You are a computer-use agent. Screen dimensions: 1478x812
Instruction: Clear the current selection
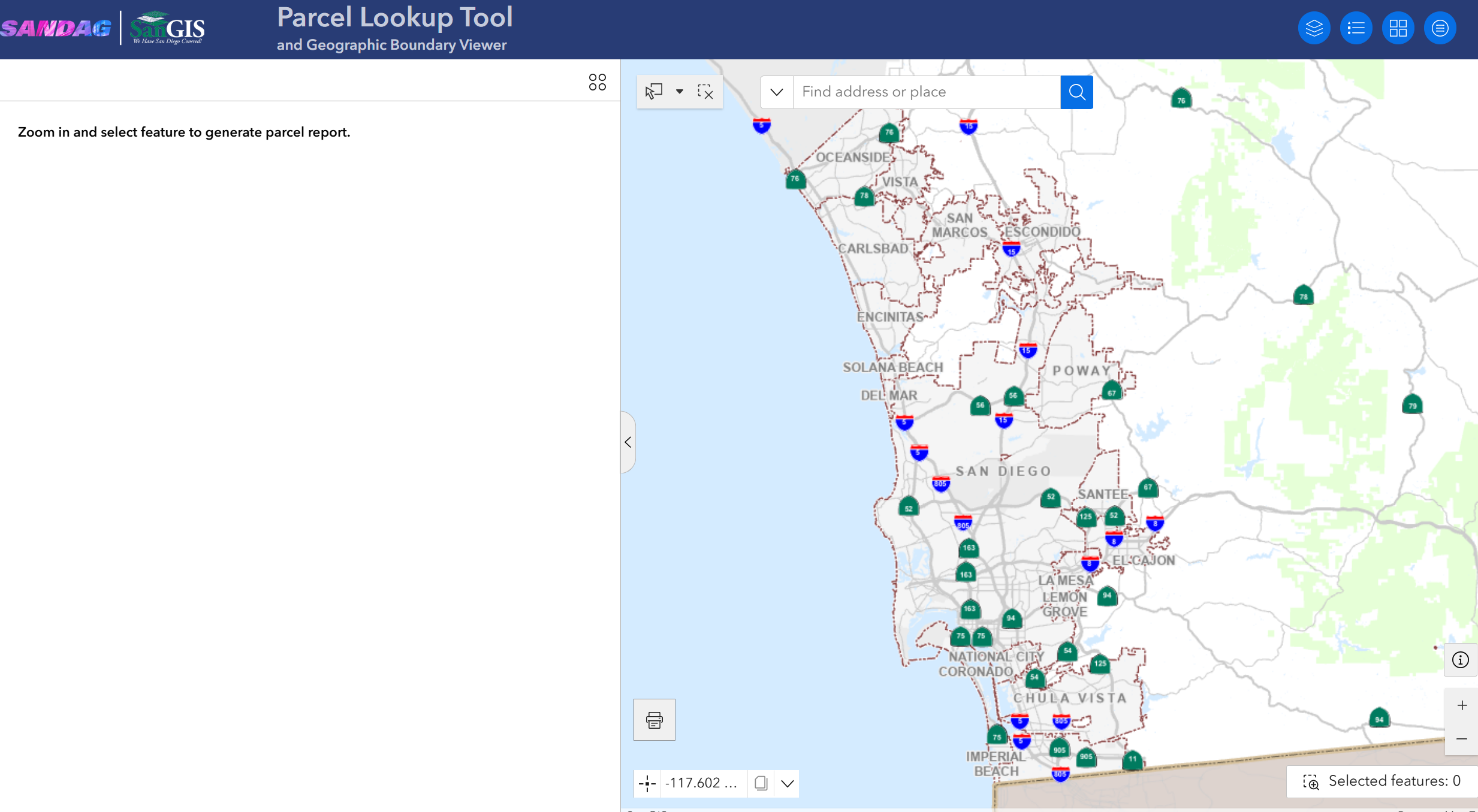pyautogui.click(x=705, y=92)
